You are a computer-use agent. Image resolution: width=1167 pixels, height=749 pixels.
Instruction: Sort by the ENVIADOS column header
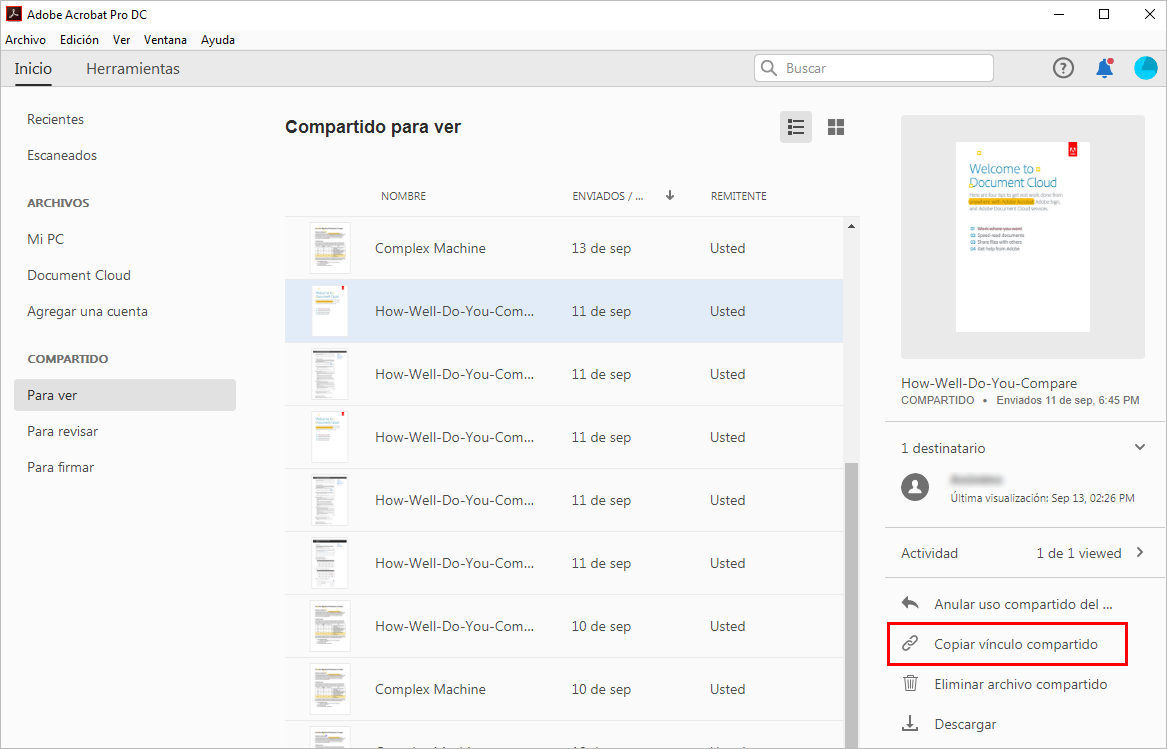click(x=607, y=196)
